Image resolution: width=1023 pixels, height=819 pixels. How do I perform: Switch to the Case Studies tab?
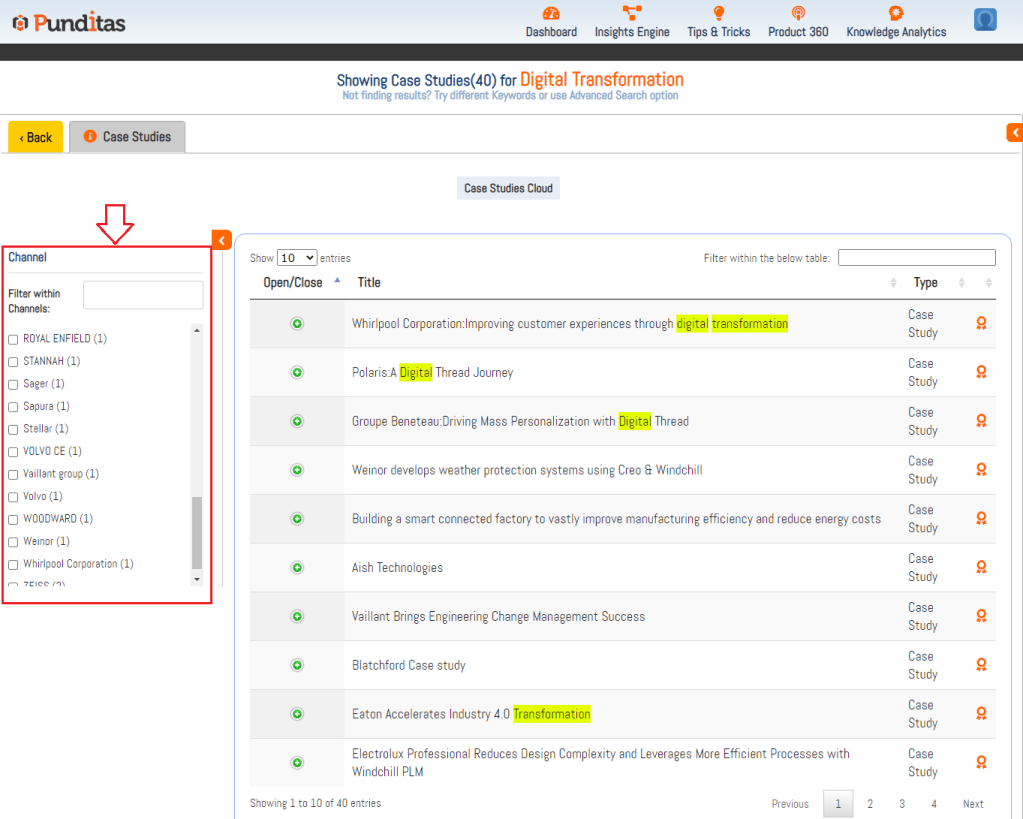[127, 137]
